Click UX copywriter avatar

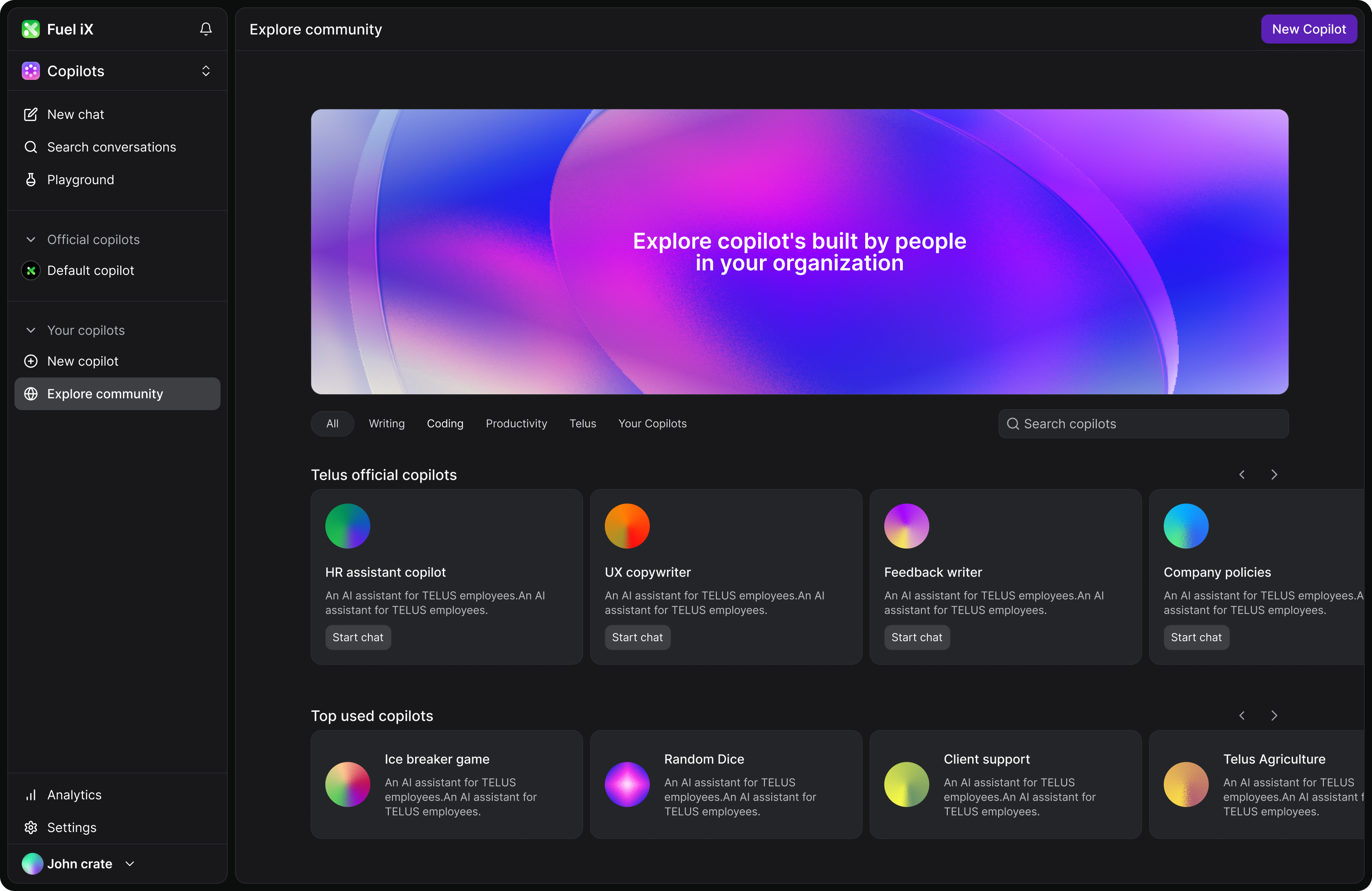click(627, 526)
